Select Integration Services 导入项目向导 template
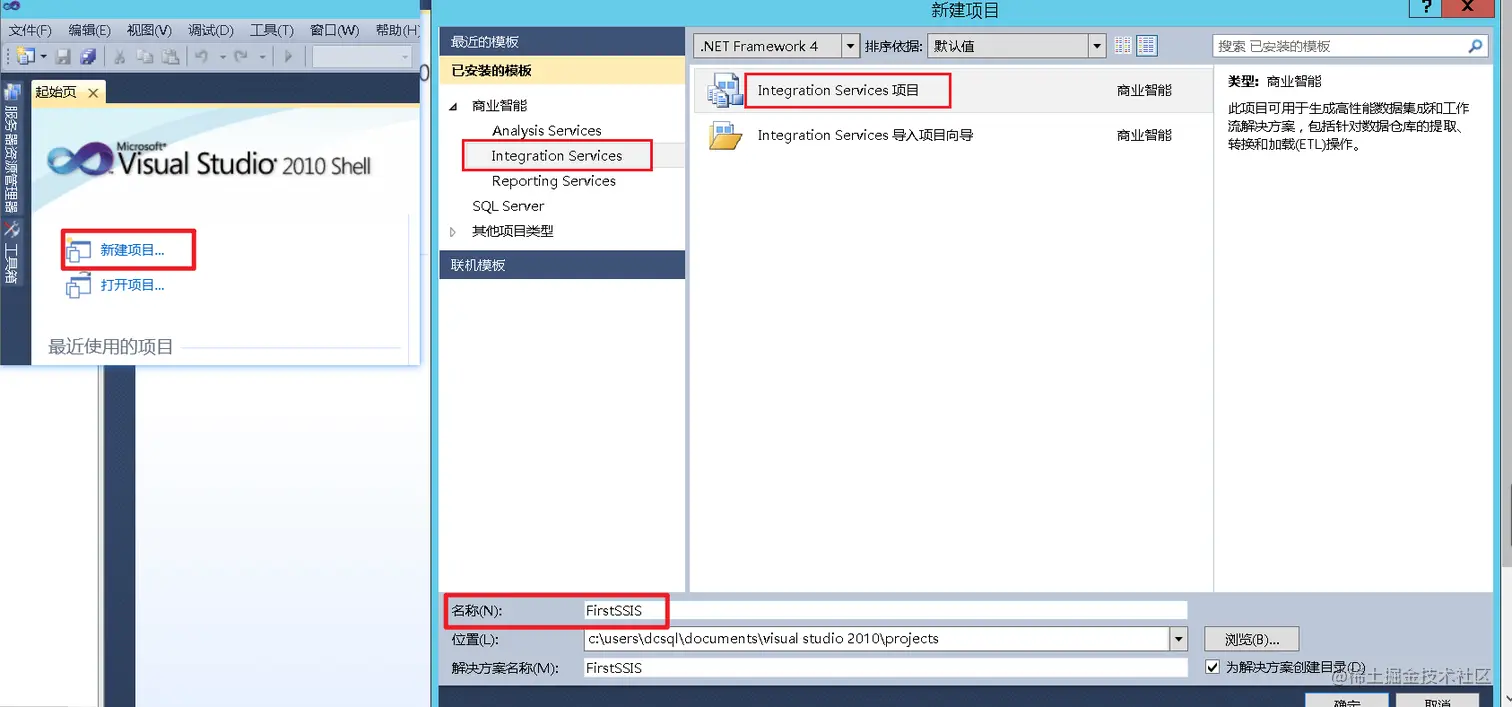Viewport: 1512px width, 707px height. [951, 135]
